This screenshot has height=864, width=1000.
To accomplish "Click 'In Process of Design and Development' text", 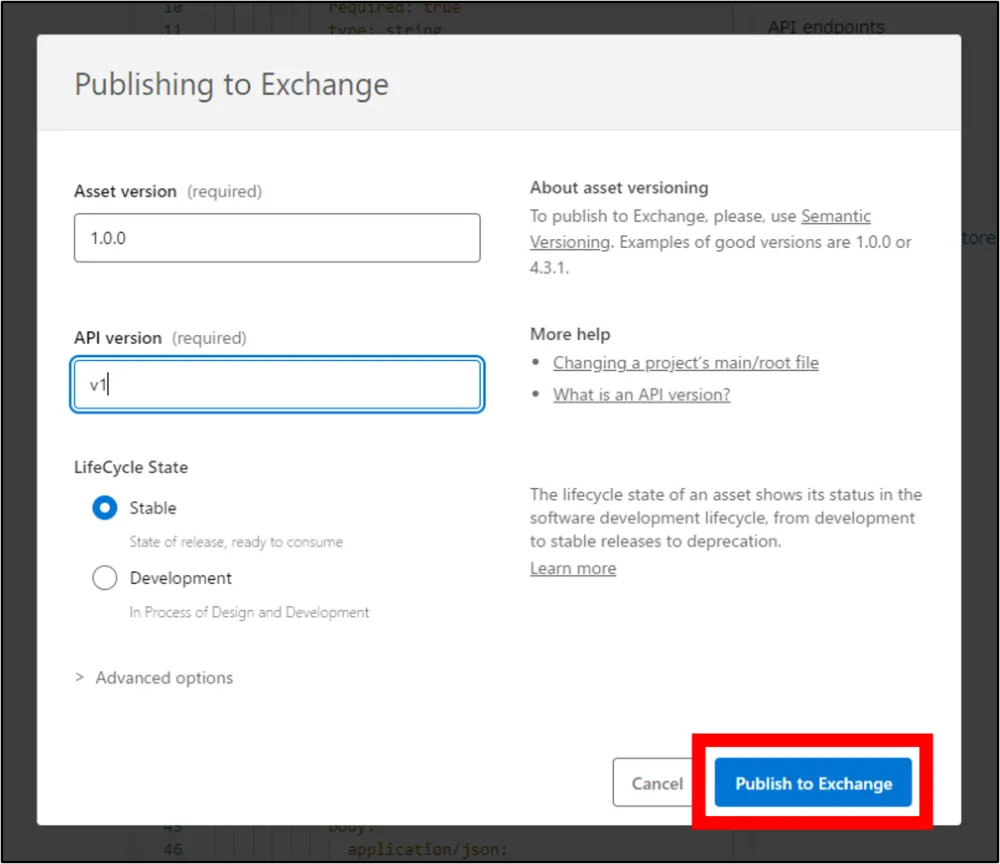I will [x=249, y=612].
